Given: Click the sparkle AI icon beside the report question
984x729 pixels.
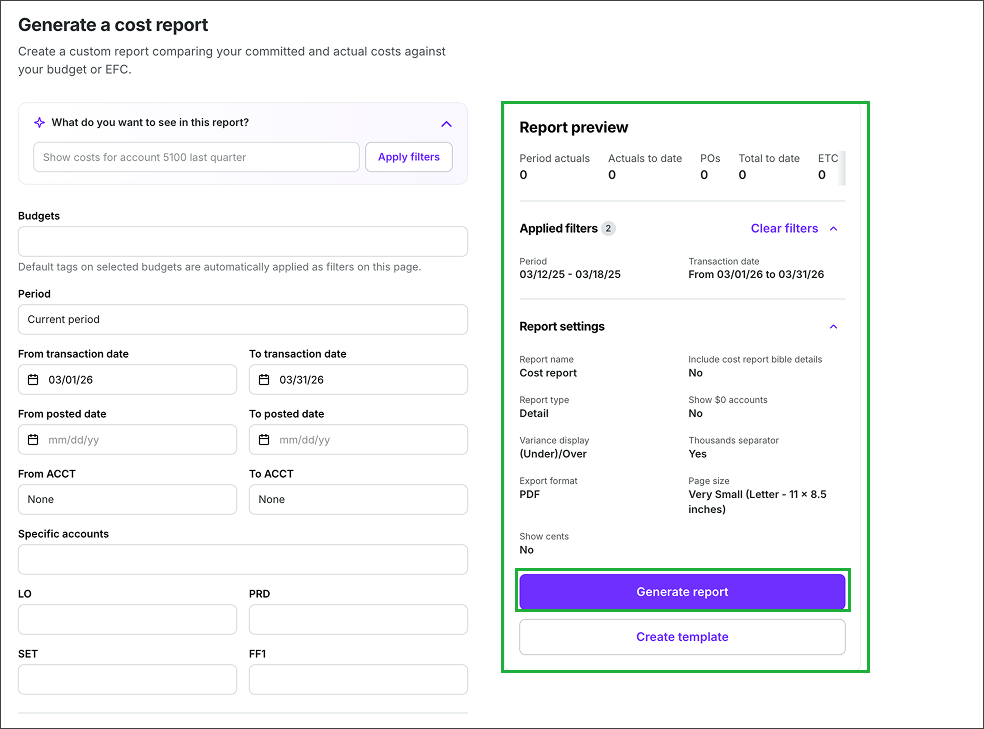Looking at the screenshot, I should pos(39,122).
